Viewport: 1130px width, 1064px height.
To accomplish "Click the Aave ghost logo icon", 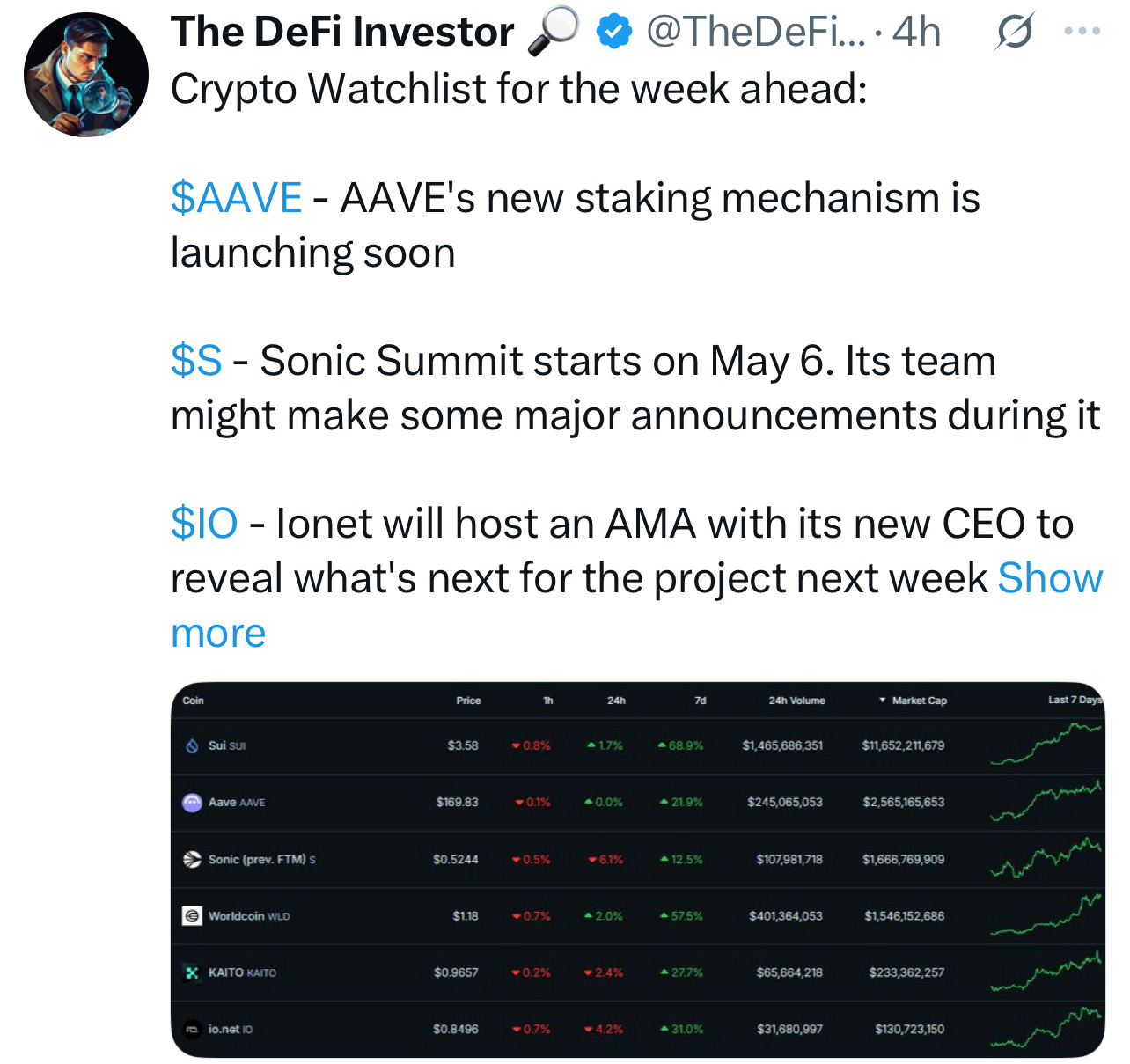I will (x=192, y=803).
